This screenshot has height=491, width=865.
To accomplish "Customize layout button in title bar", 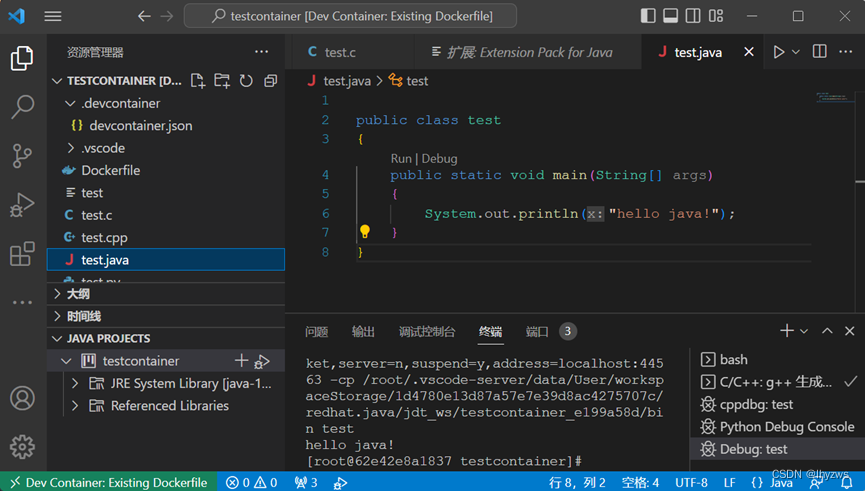I will [x=716, y=16].
